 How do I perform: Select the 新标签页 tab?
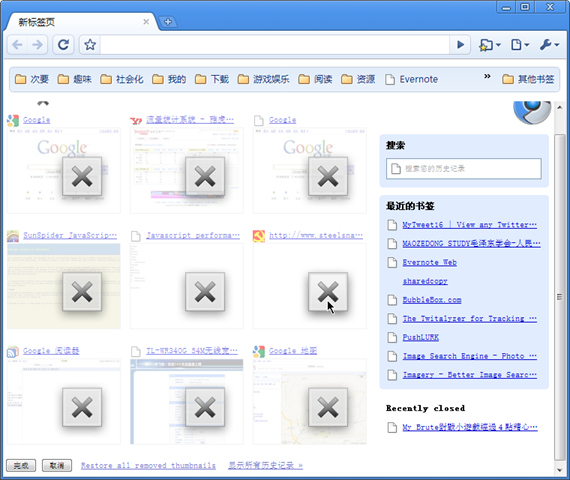[x=82, y=22]
